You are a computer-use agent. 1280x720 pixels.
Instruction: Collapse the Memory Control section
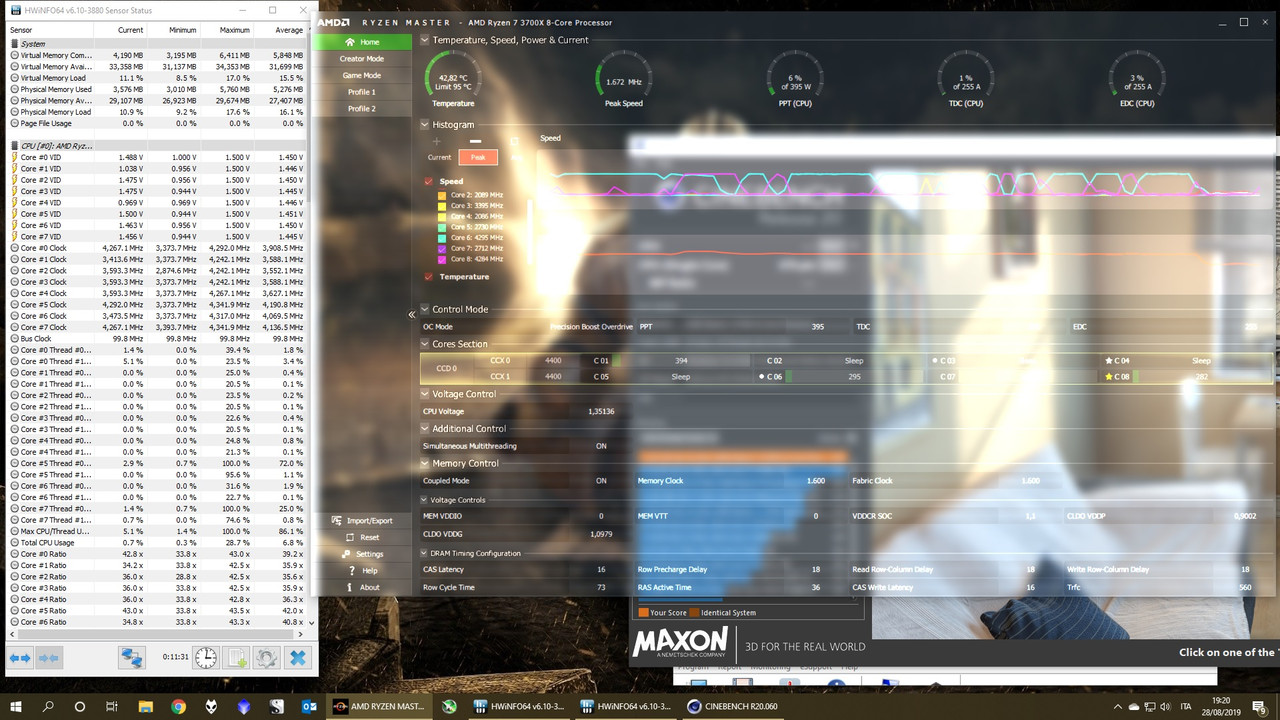[425, 463]
